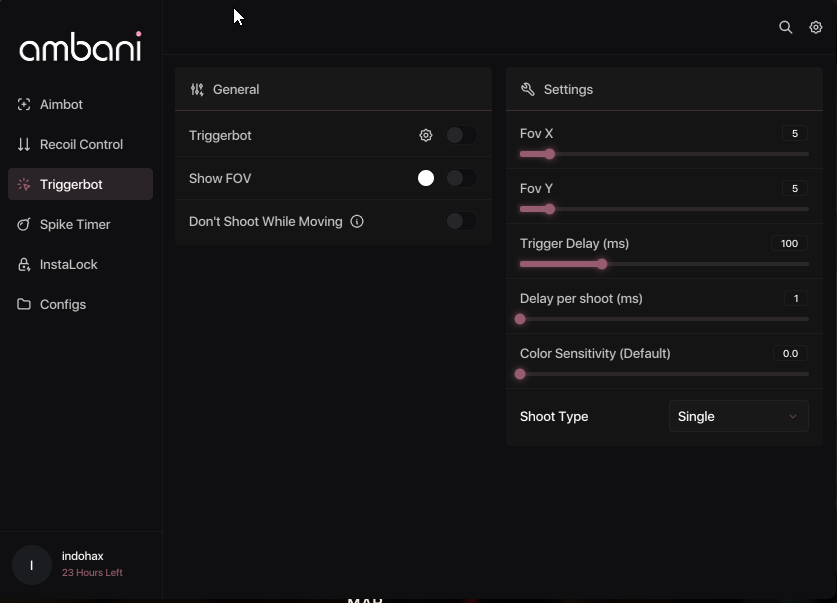Click the Fov X value box
Image resolution: width=837 pixels, height=603 pixels.
pos(795,133)
